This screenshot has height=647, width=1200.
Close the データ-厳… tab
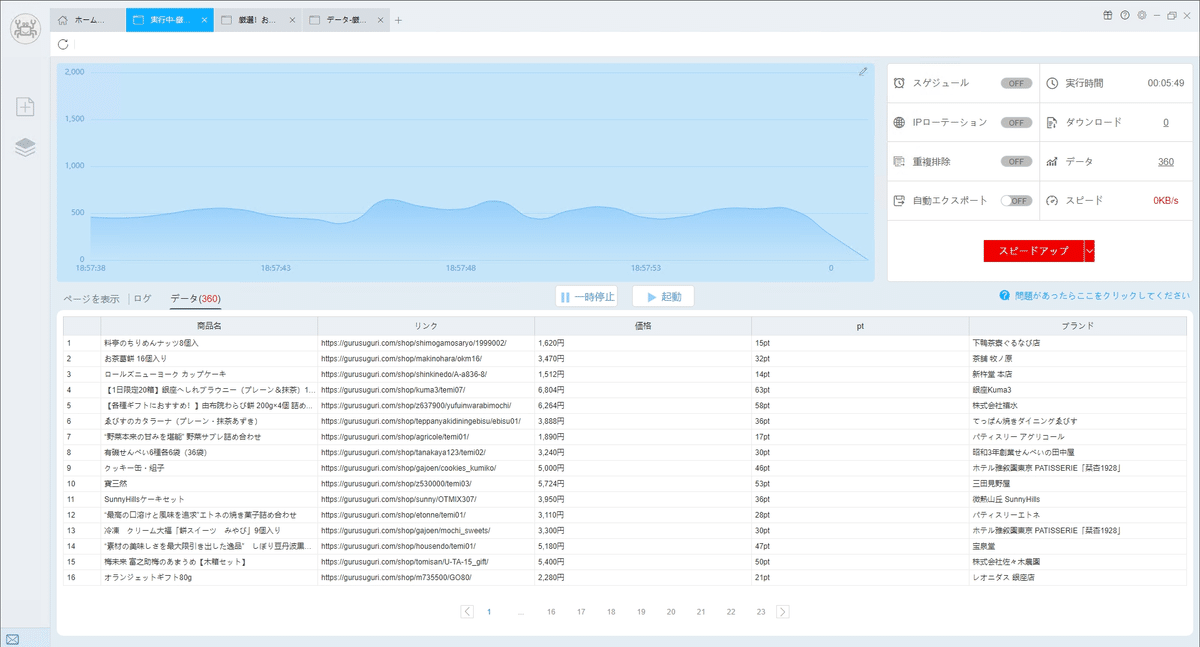pos(378,20)
